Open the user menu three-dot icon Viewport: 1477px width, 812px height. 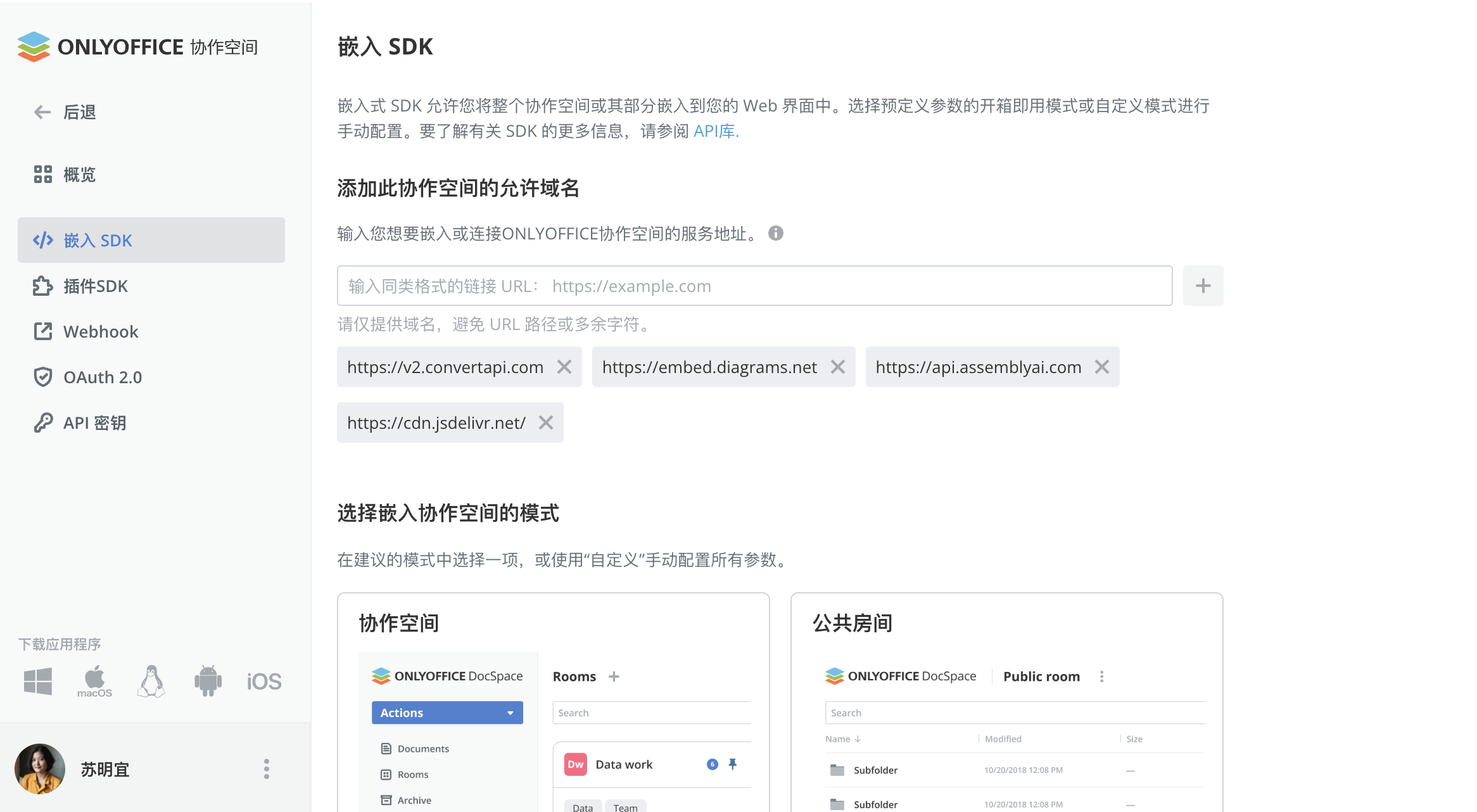pyautogui.click(x=267, y=769)
